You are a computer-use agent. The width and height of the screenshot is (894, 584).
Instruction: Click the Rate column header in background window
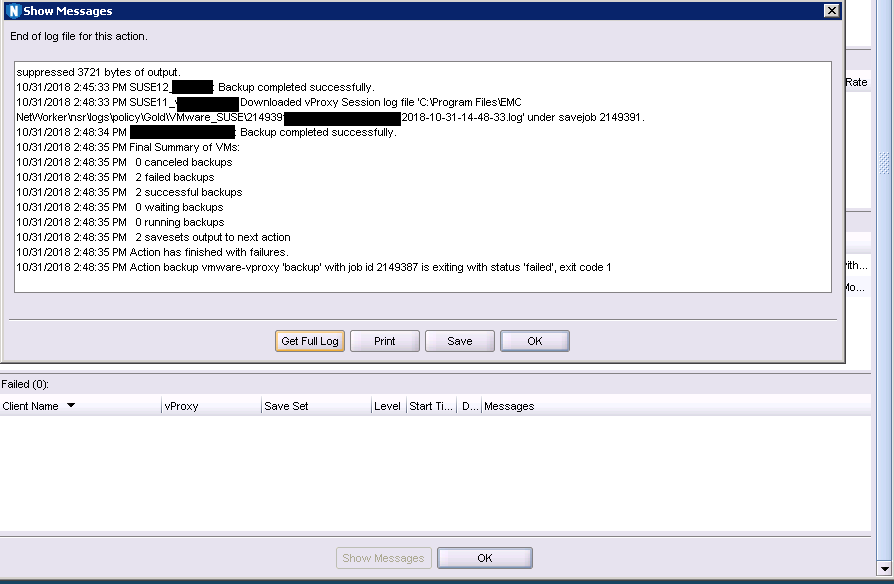(856, 82)
